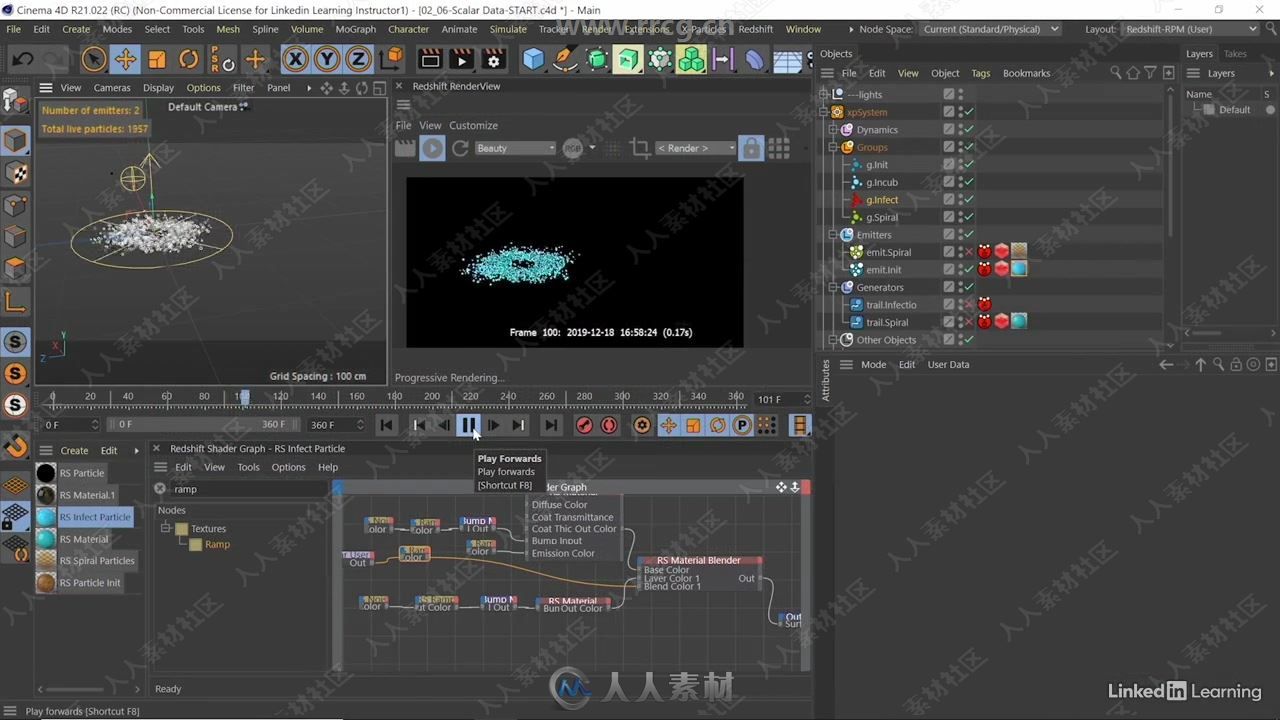Toggle emit.Spiral enable red cross
1280x720 pixels.
click(969, 252)
